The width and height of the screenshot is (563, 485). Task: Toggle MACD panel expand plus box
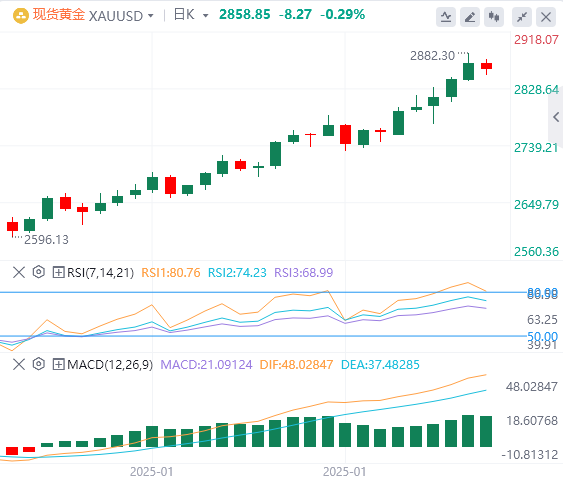(58, 364)
